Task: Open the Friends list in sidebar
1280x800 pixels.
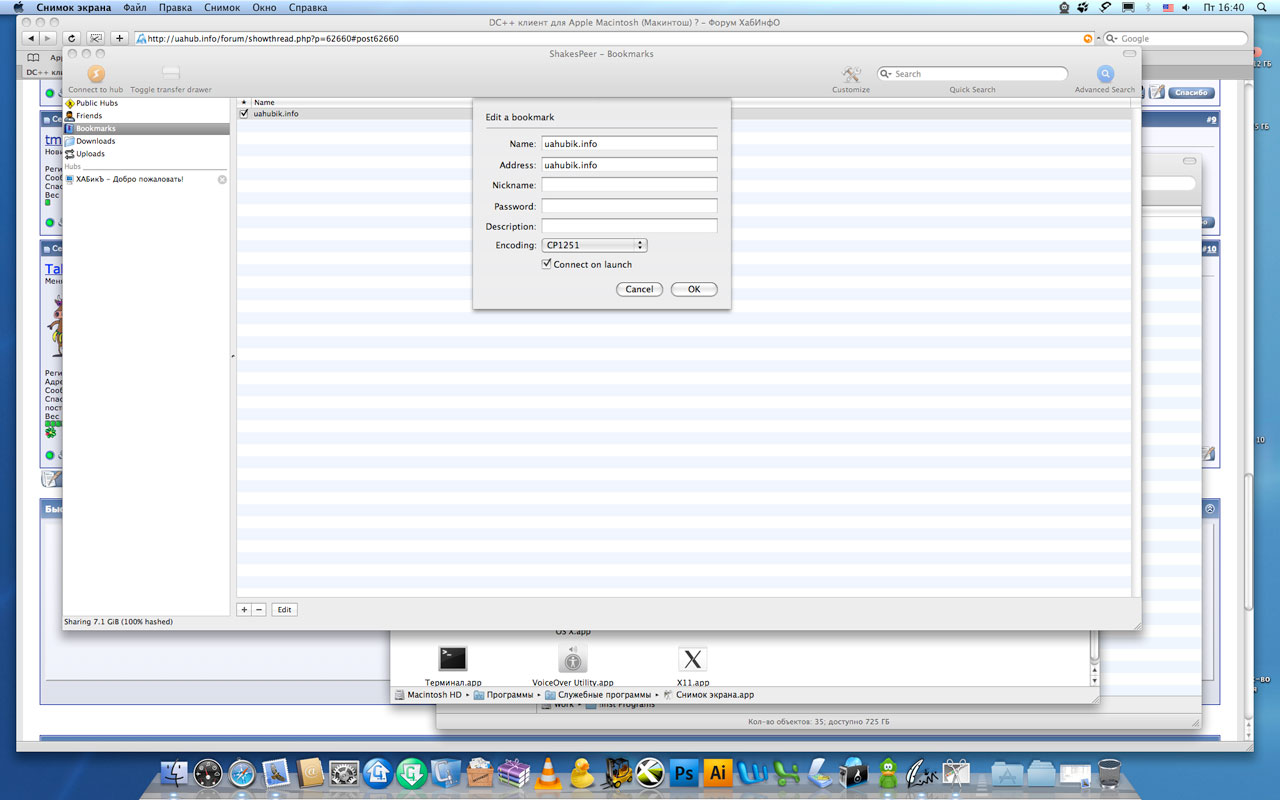Action: (89, 116)
